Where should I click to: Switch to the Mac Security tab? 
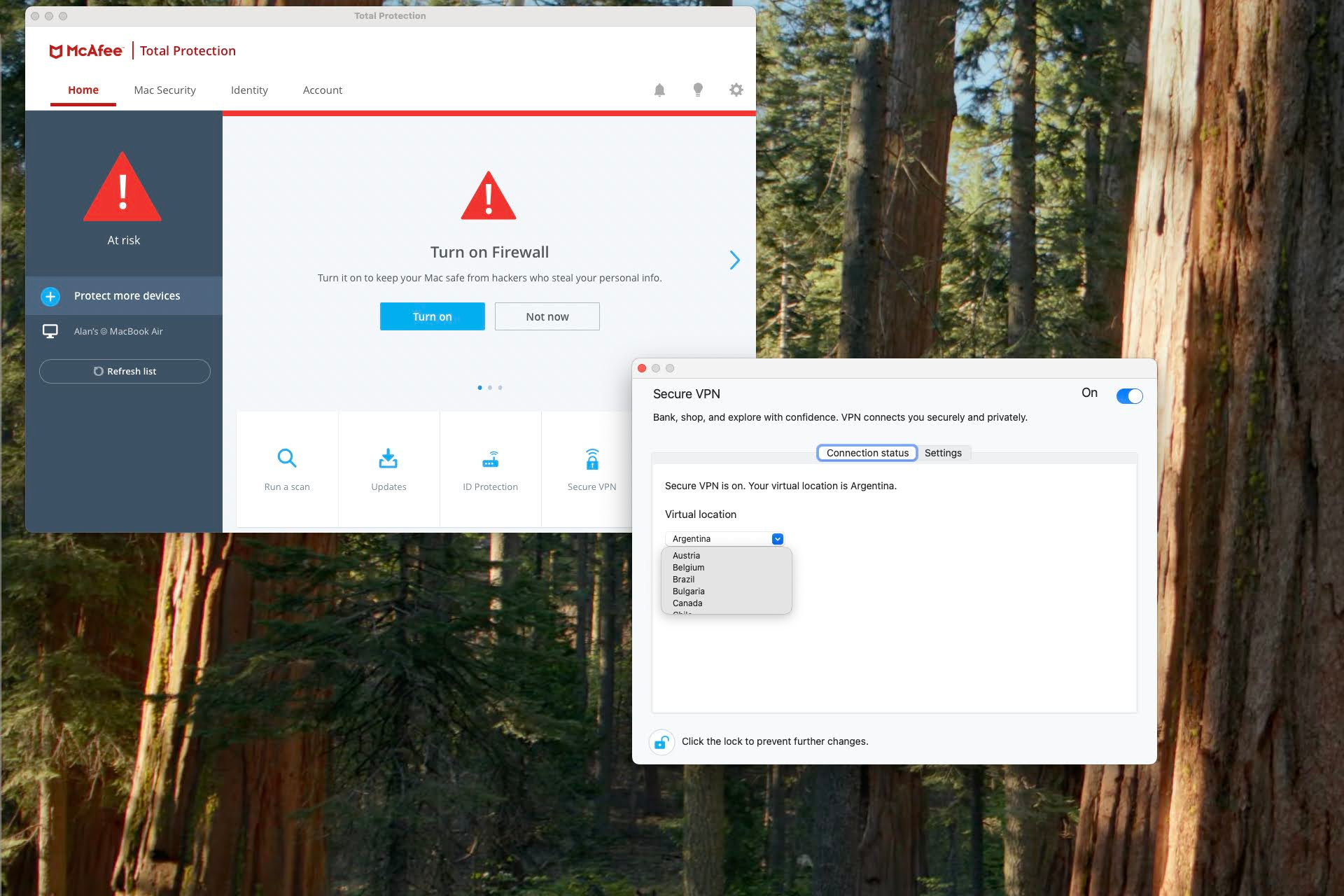(x=164, y=90)
